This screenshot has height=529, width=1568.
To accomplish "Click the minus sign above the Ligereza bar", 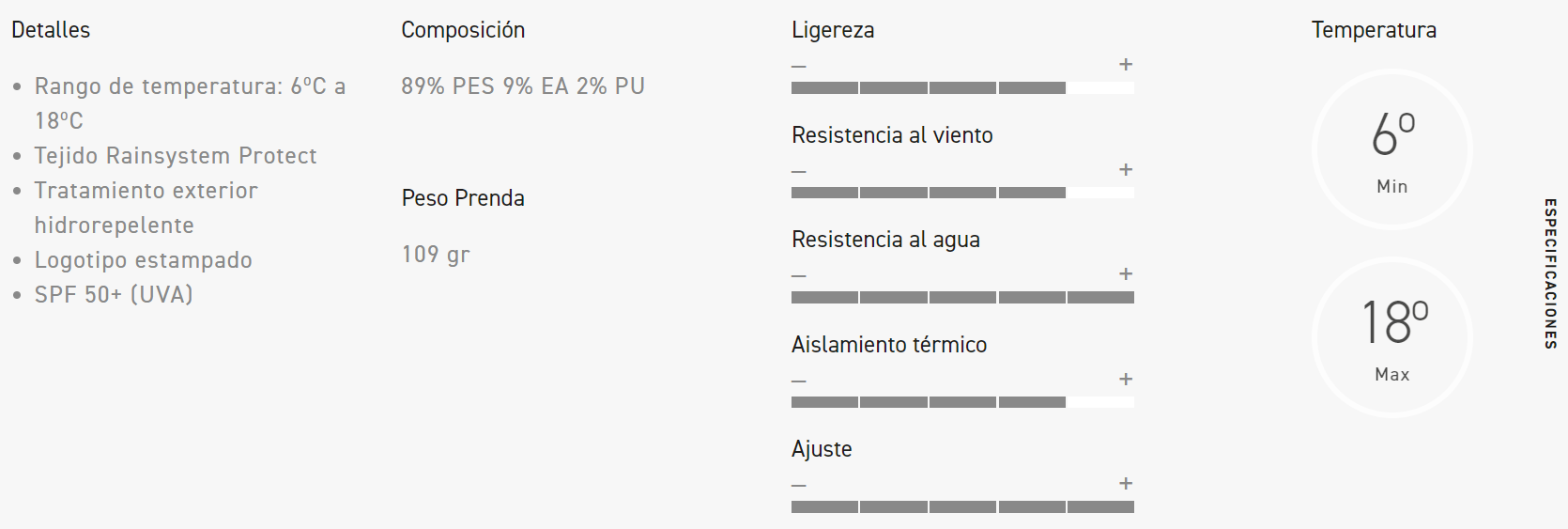I will point(799,67).
